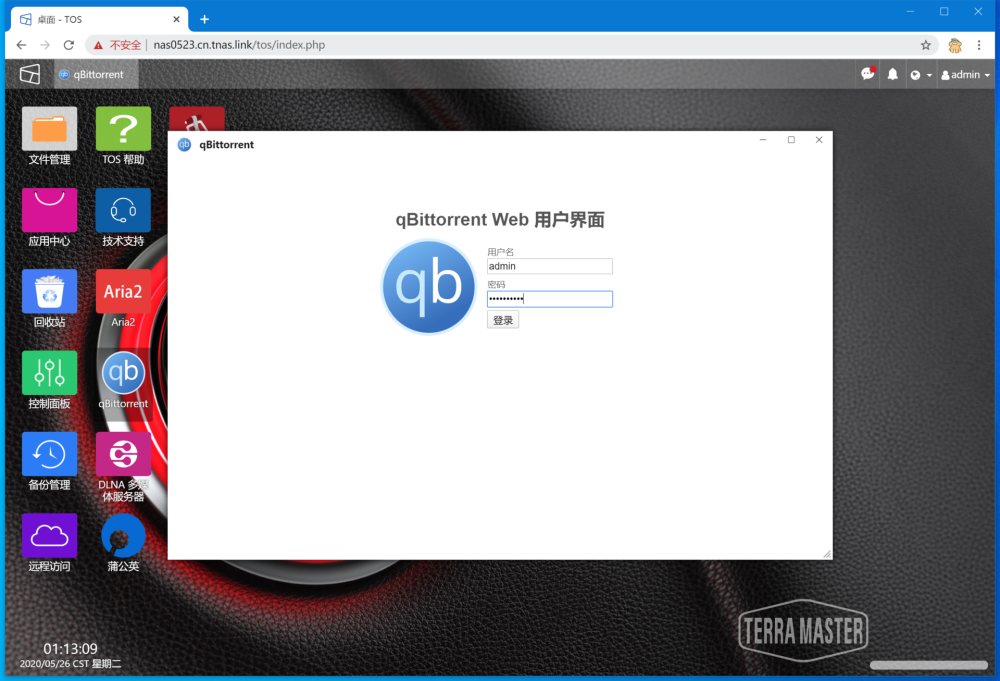The width and height of the screenshot is (1000, 681).
Task: Expand the language globe dropdown
Action: [x=917, y=74]
